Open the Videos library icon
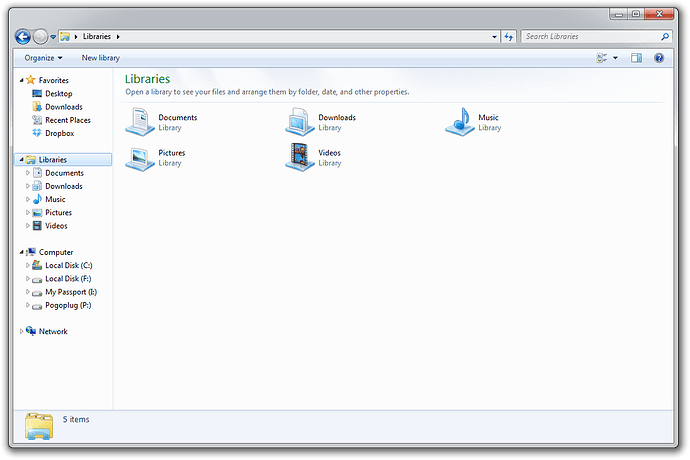 300,158
